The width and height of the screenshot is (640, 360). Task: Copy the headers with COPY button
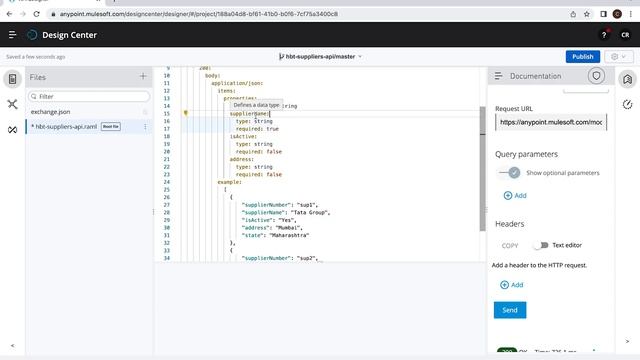pos(510,245)
